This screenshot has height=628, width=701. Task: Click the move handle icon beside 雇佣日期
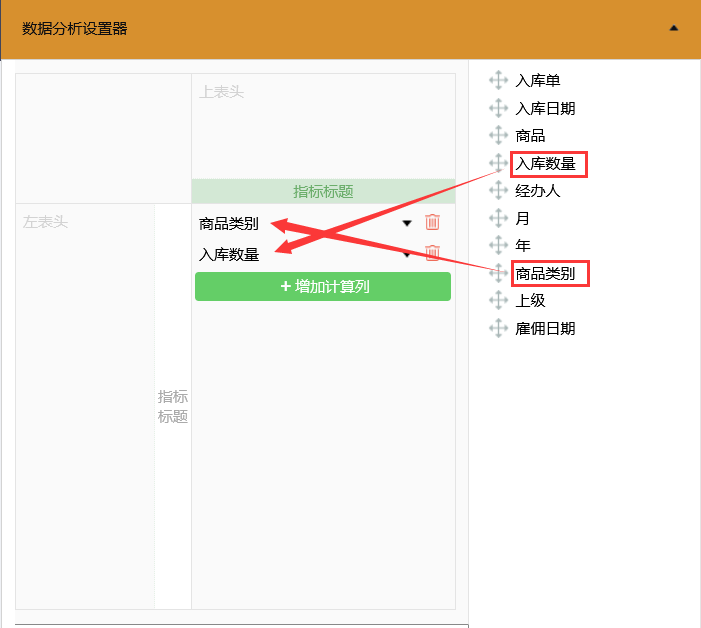(x=498, y=329)
